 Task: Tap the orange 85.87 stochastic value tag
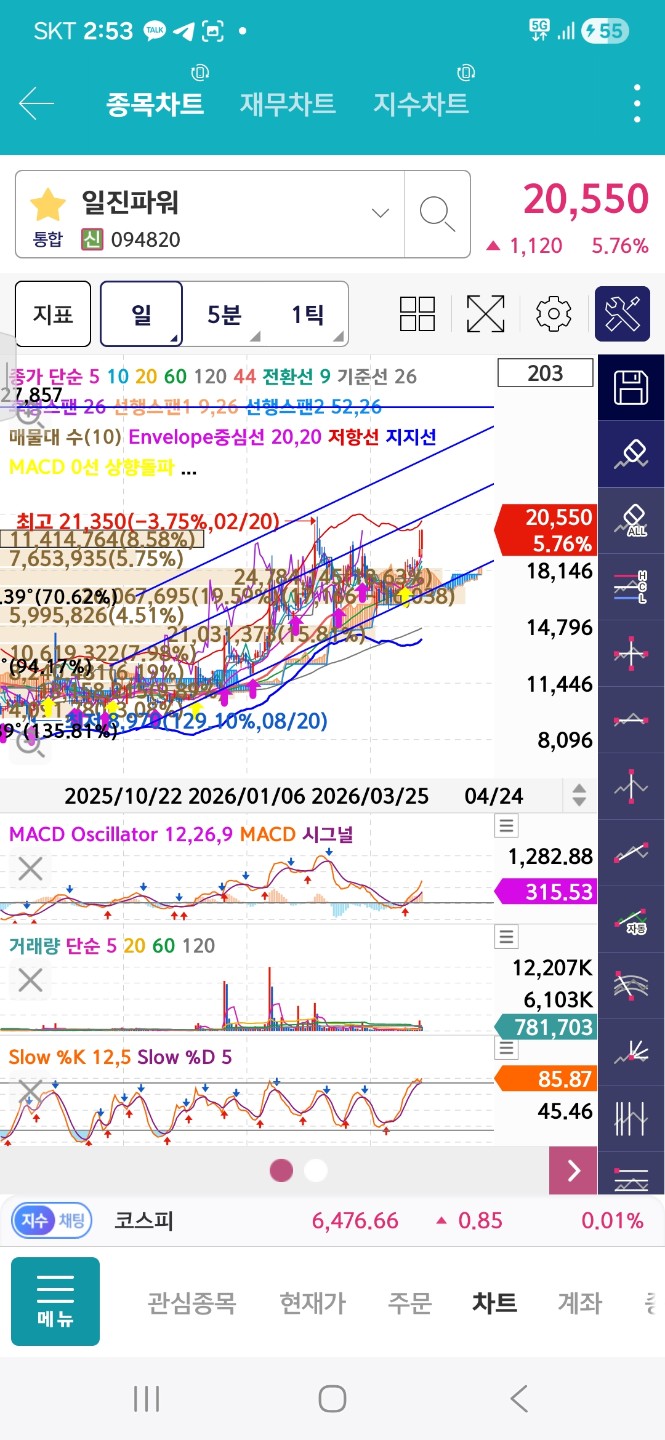(x=546, y=1080)
